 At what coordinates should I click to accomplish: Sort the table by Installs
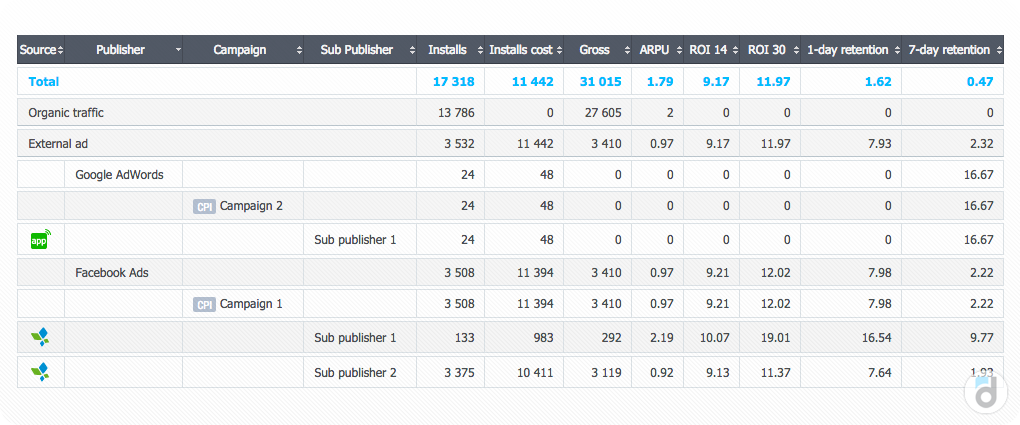449,50
